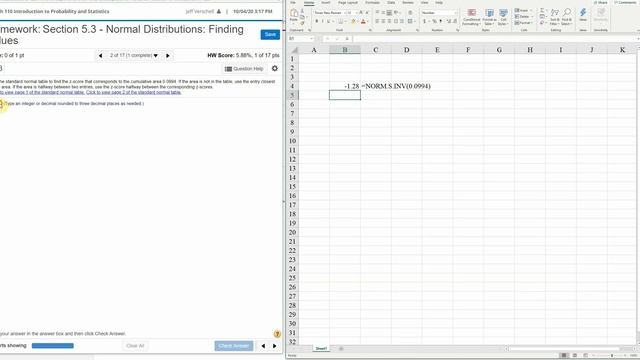Image resolution: width=640 pixels, height=360 pixels.
Task: Open Sort & Filter menu
Action: coord(555,17)
